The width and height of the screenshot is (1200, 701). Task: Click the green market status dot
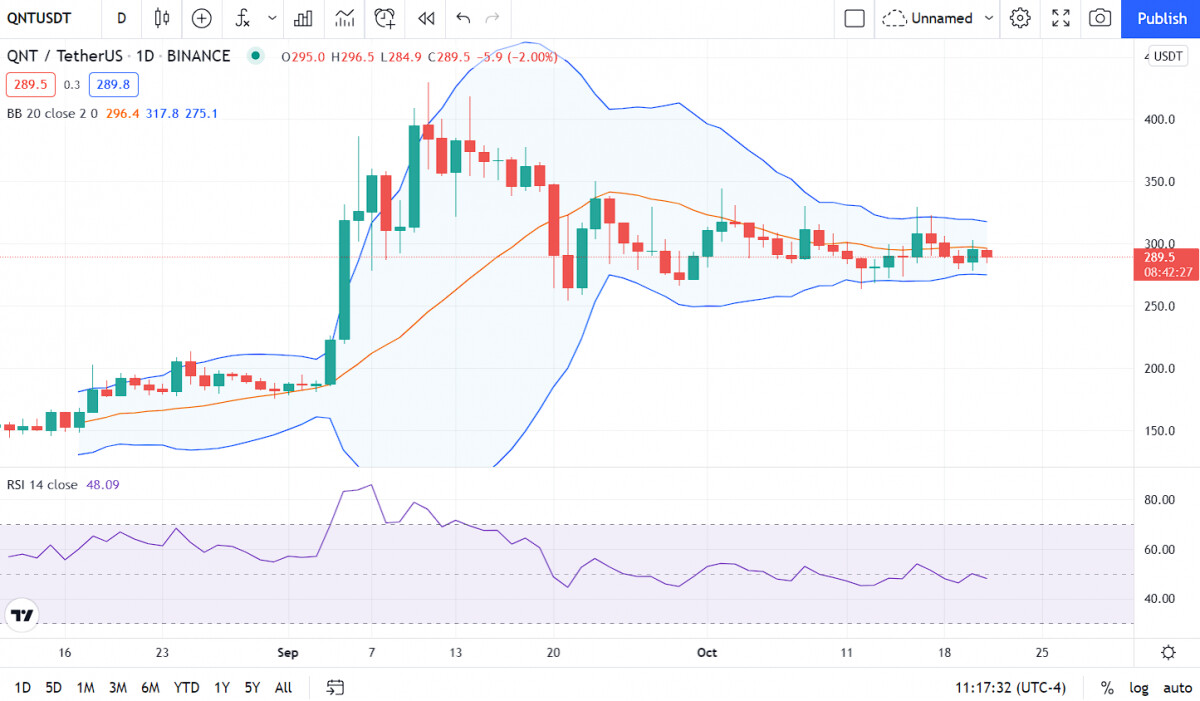(256, 56)
